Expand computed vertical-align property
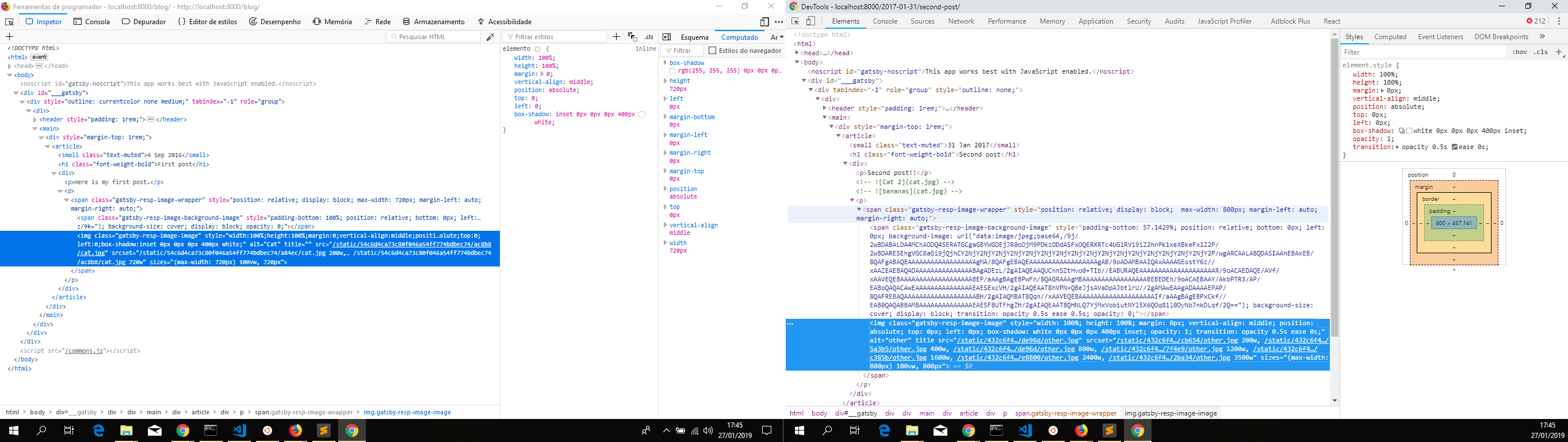 click(666, 225)
